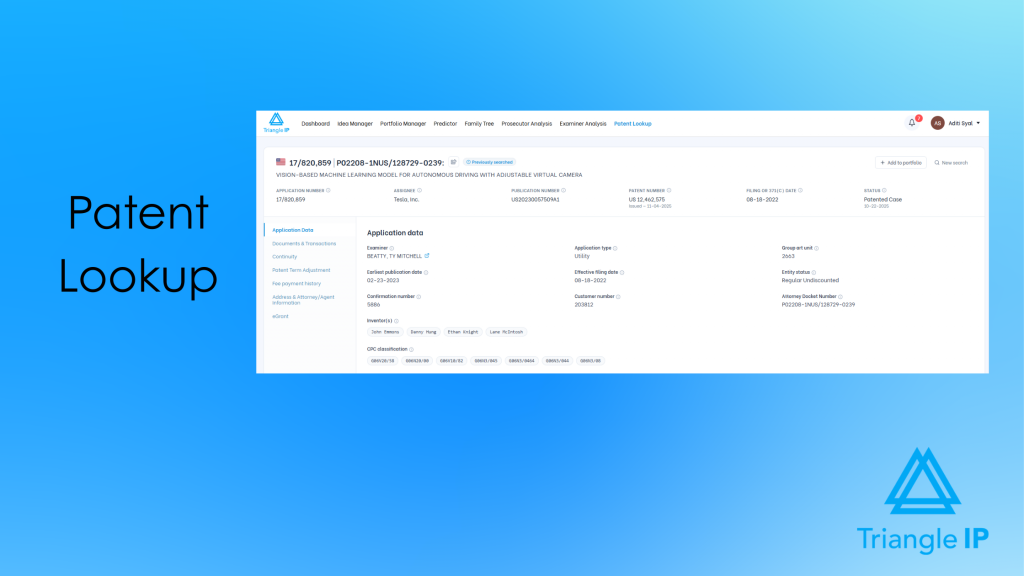Open the Continuity section
This screenshot has width=1024, height=576.
285,257
